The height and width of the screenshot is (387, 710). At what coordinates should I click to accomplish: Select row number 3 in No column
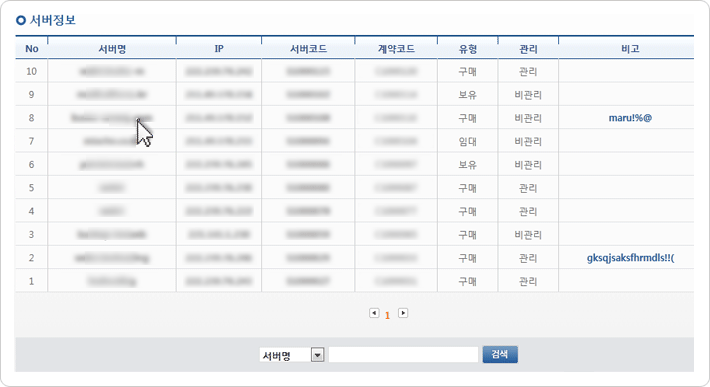point(31,234)
